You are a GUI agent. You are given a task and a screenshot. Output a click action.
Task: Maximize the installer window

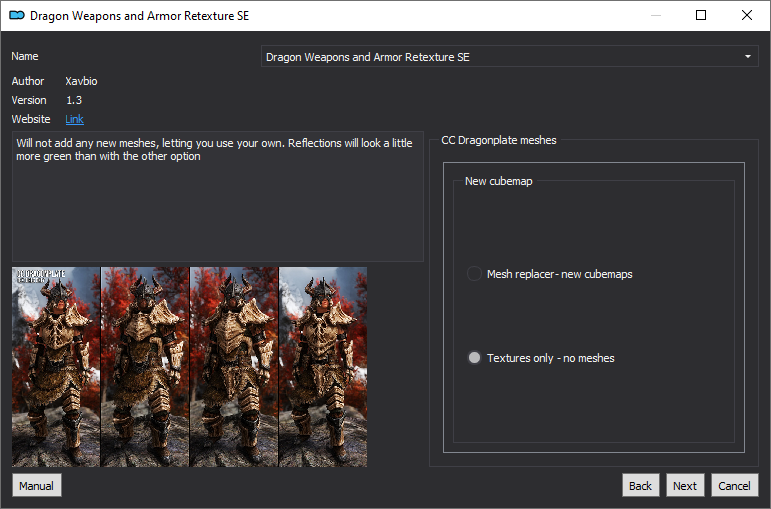[701, 15]
